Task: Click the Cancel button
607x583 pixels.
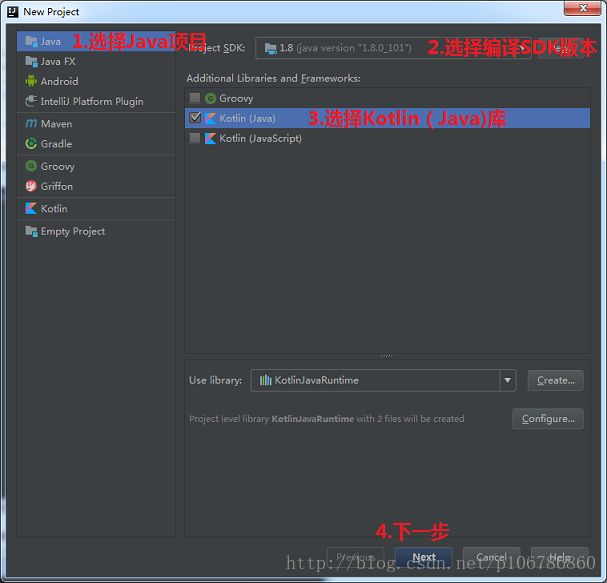Action: (x=491, y=557)
